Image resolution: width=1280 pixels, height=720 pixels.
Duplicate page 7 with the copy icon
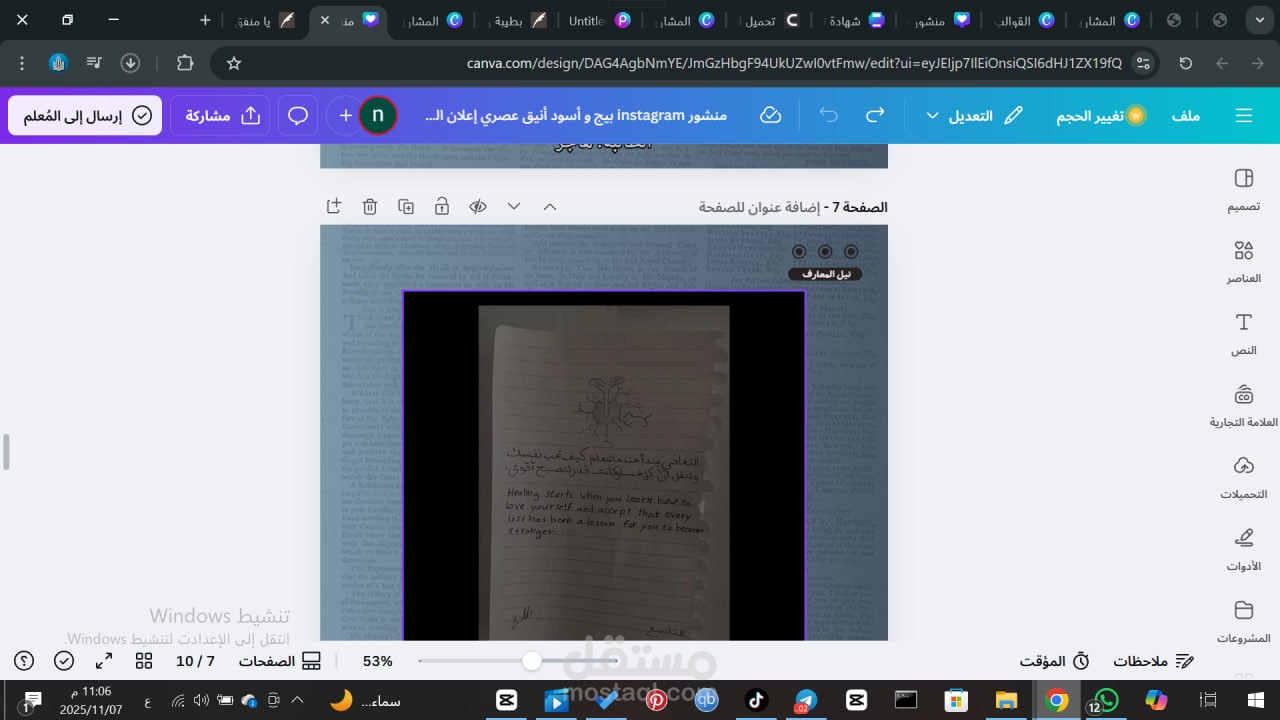pyautogui.click(x=406, y=207)
